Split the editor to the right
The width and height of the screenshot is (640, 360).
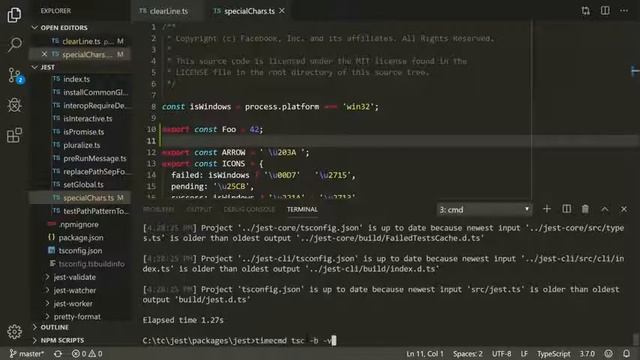coord(605,11)
